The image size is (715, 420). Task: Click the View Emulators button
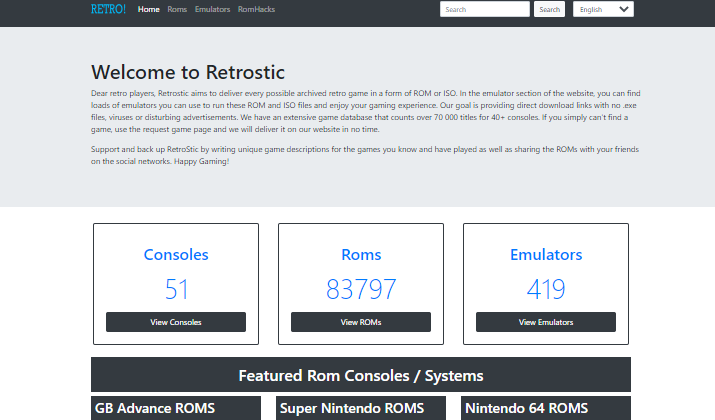click(546, 322)
